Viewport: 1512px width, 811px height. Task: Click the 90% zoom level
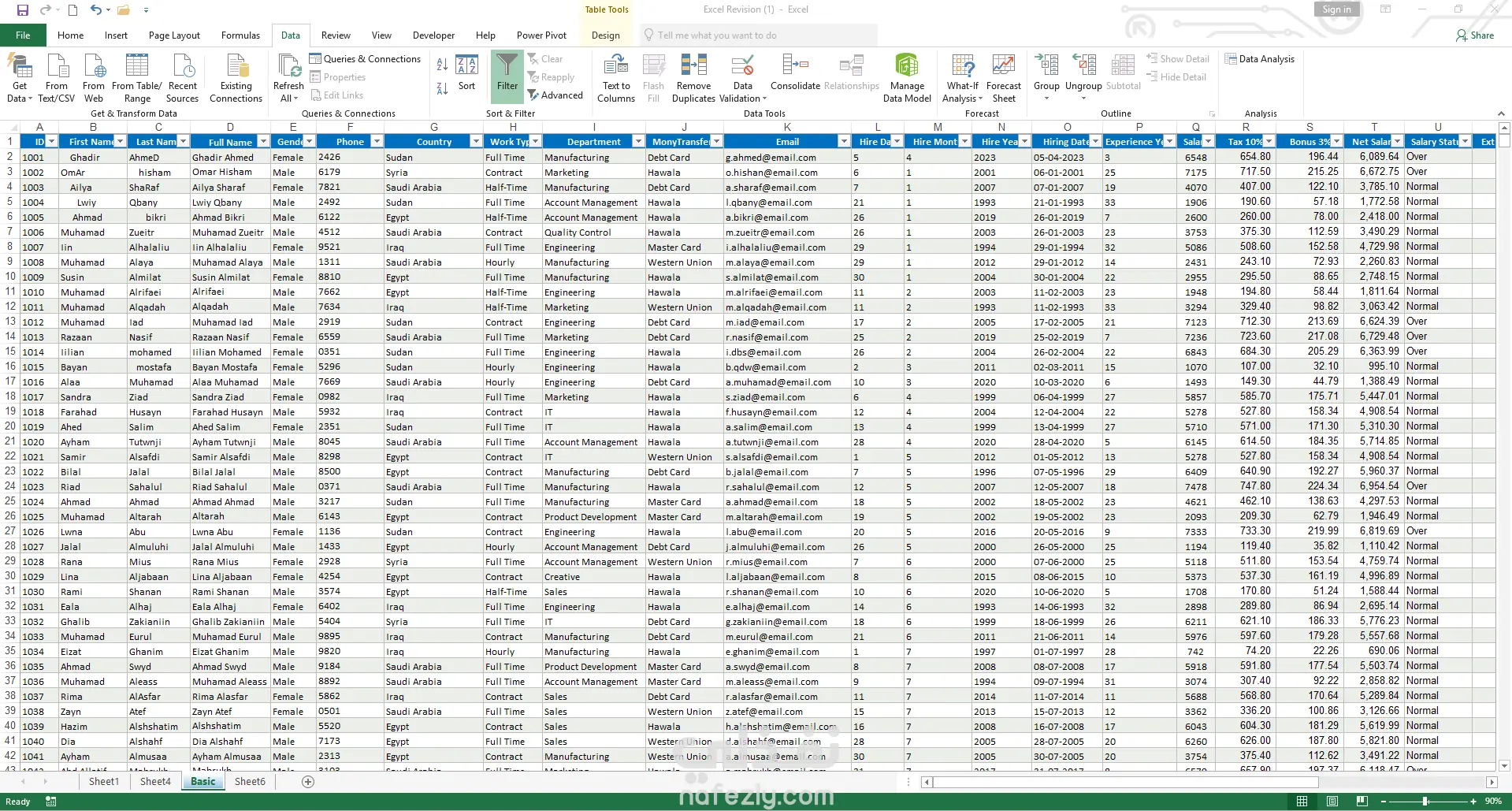coord(1493,802)
